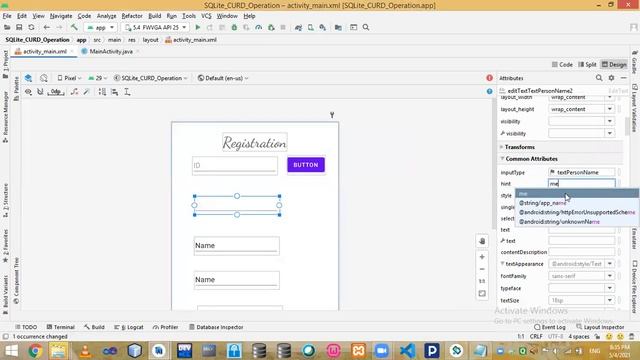Select the Design view mode

coord(614,64)
